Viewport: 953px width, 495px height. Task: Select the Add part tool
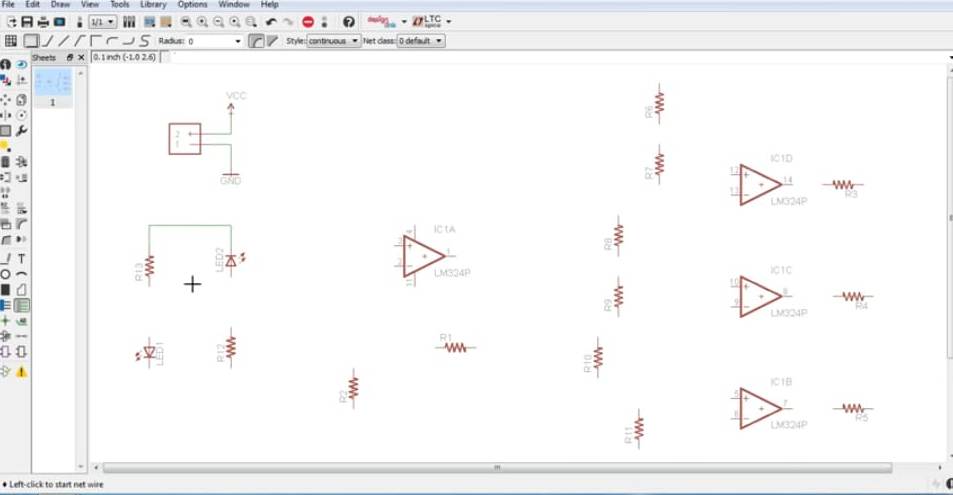(21, 162)
